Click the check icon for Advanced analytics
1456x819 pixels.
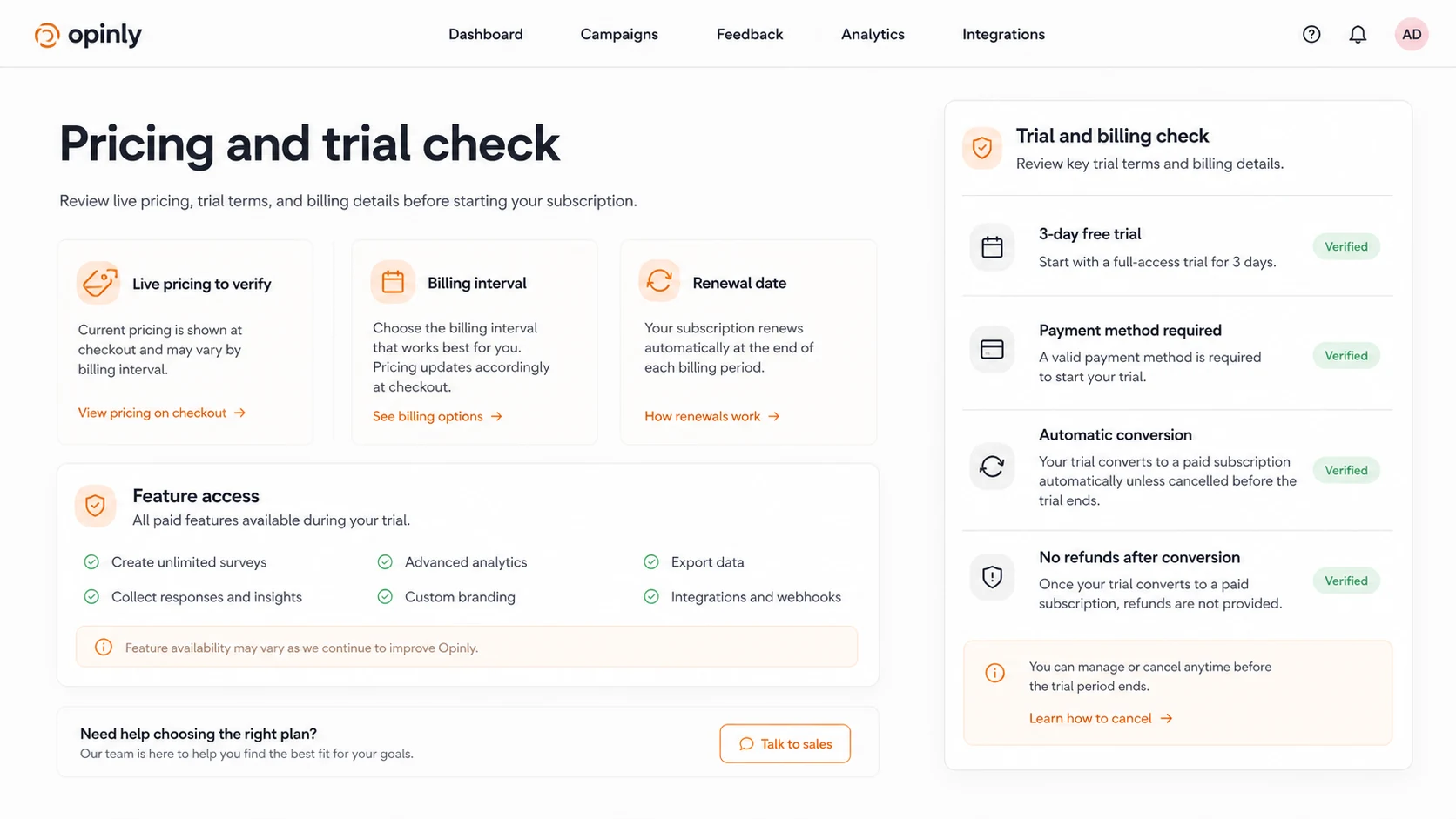[385, 562]
